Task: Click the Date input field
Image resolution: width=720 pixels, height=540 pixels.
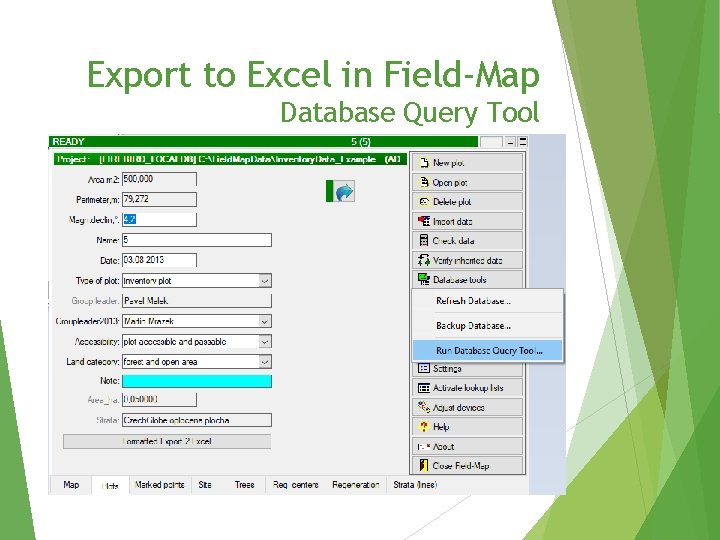Action: [x=159, y=260]
